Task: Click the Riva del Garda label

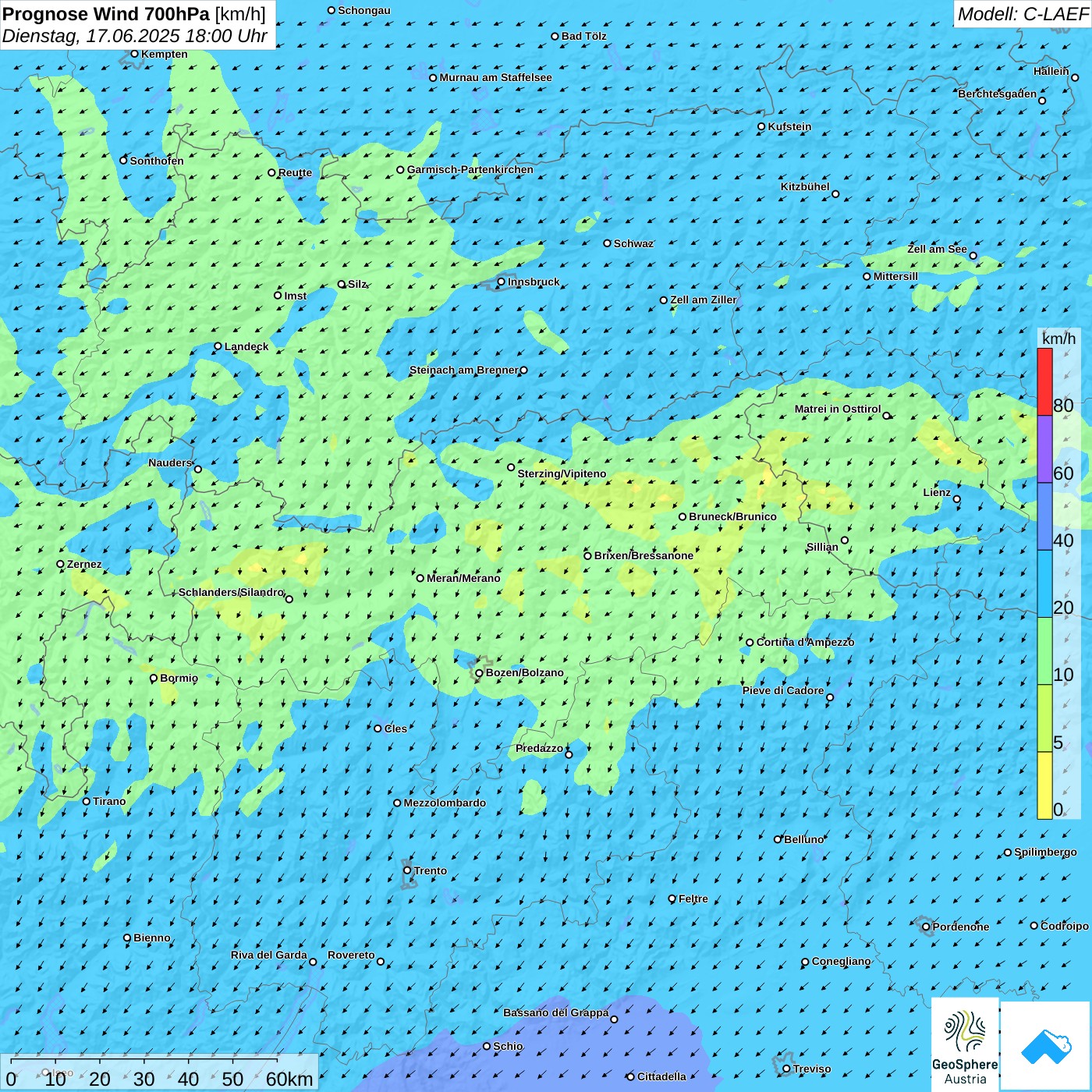Action: tap(268, 955)
